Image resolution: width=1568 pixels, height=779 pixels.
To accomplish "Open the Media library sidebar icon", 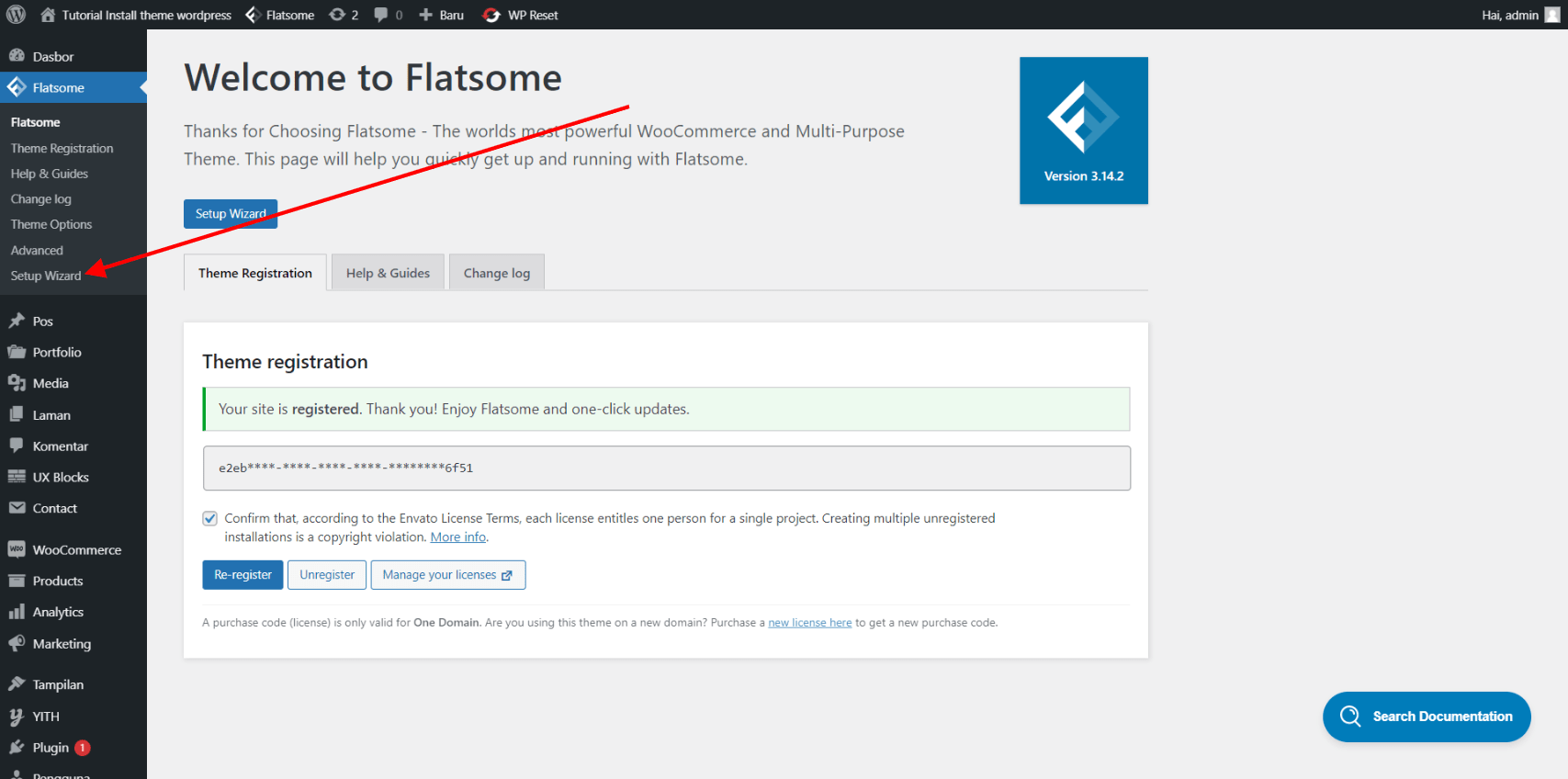I will (17, 383).
